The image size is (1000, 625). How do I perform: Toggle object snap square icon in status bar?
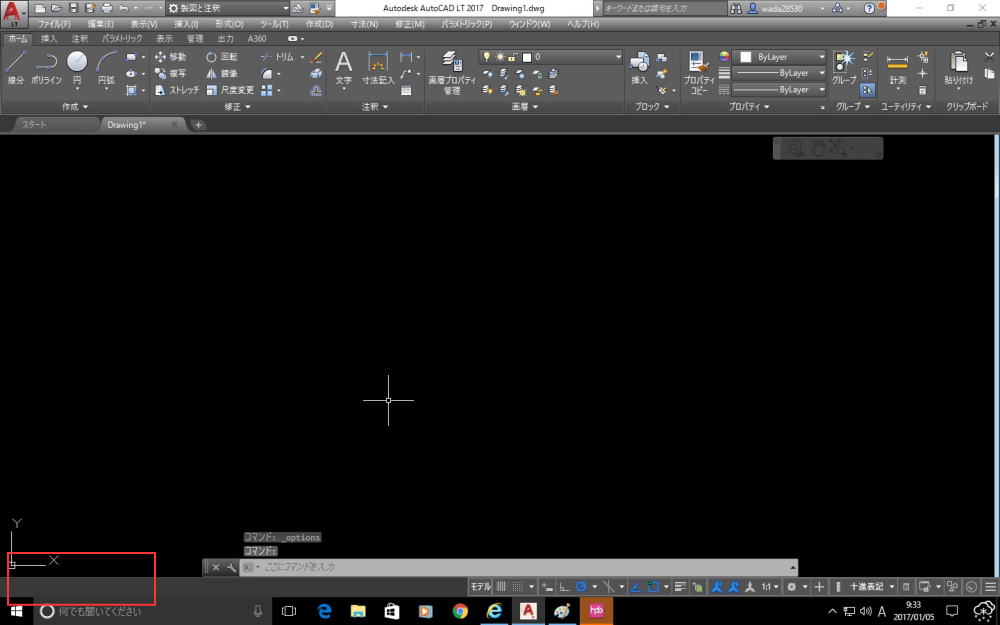click(x=653, y=587)
